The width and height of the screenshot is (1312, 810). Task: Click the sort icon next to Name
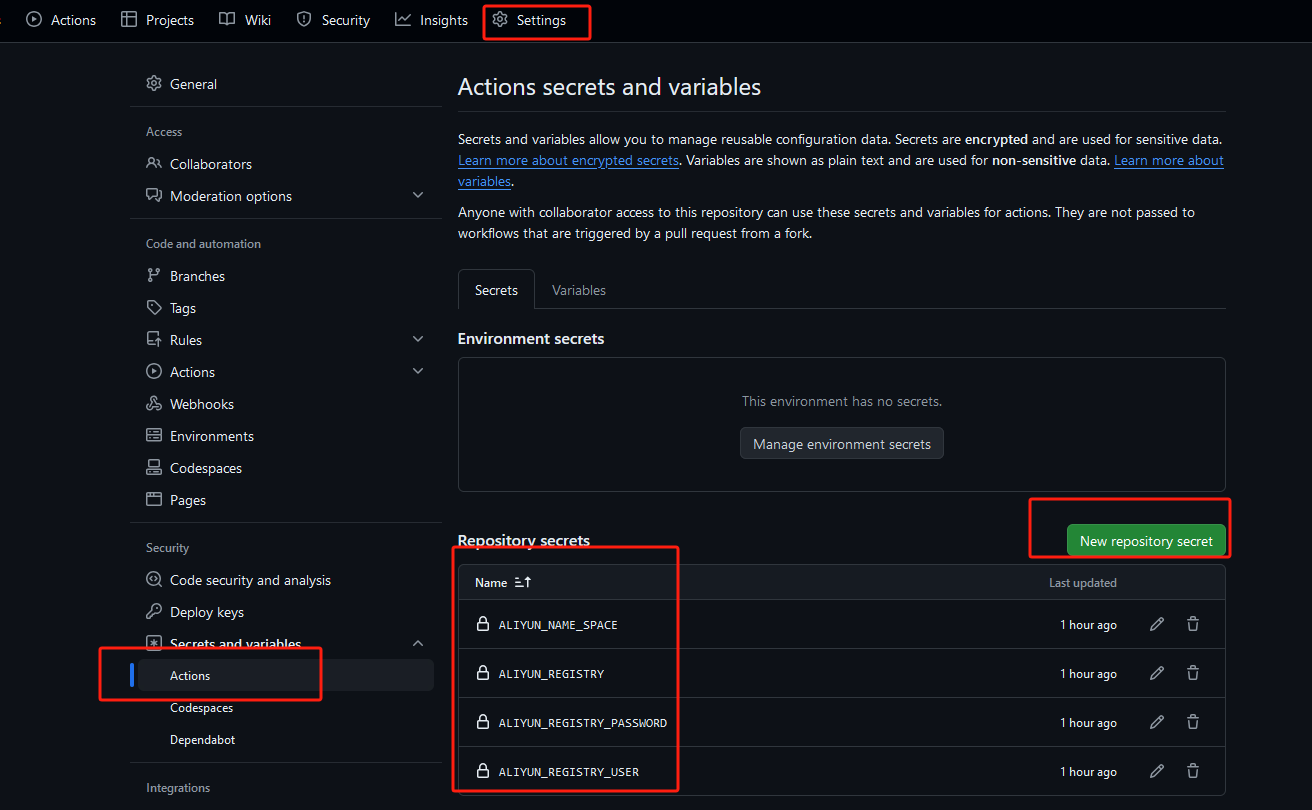[523, 582]
